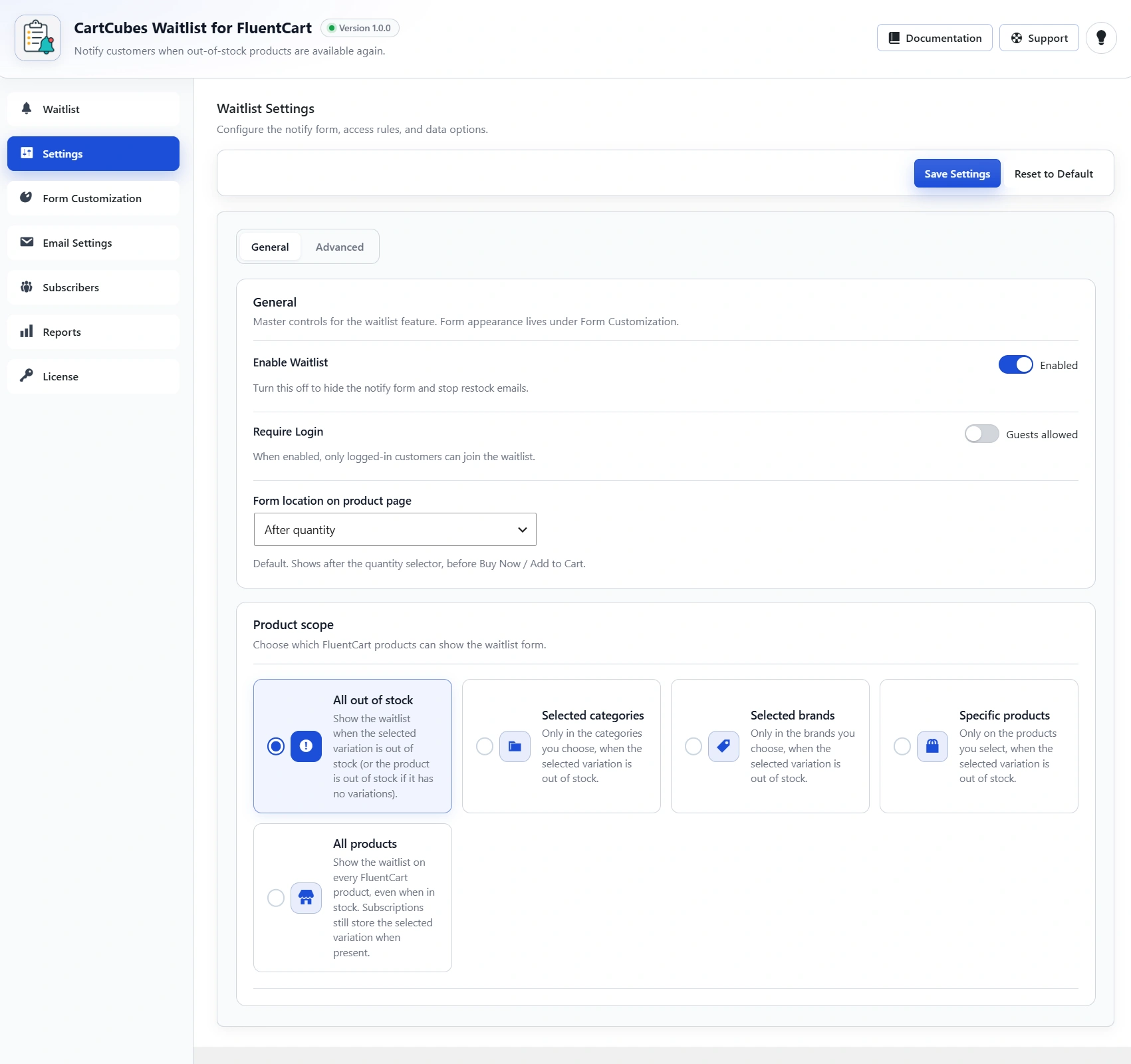Click the storefront icon in All products
Image resolution: width=1131 pixels, height=1064 pixels.
pyautogui.click(x=306, y=898)
